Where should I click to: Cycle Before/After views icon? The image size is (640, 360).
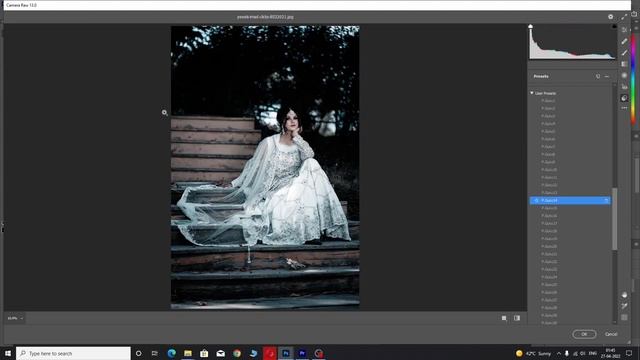[x=504, y=318]
